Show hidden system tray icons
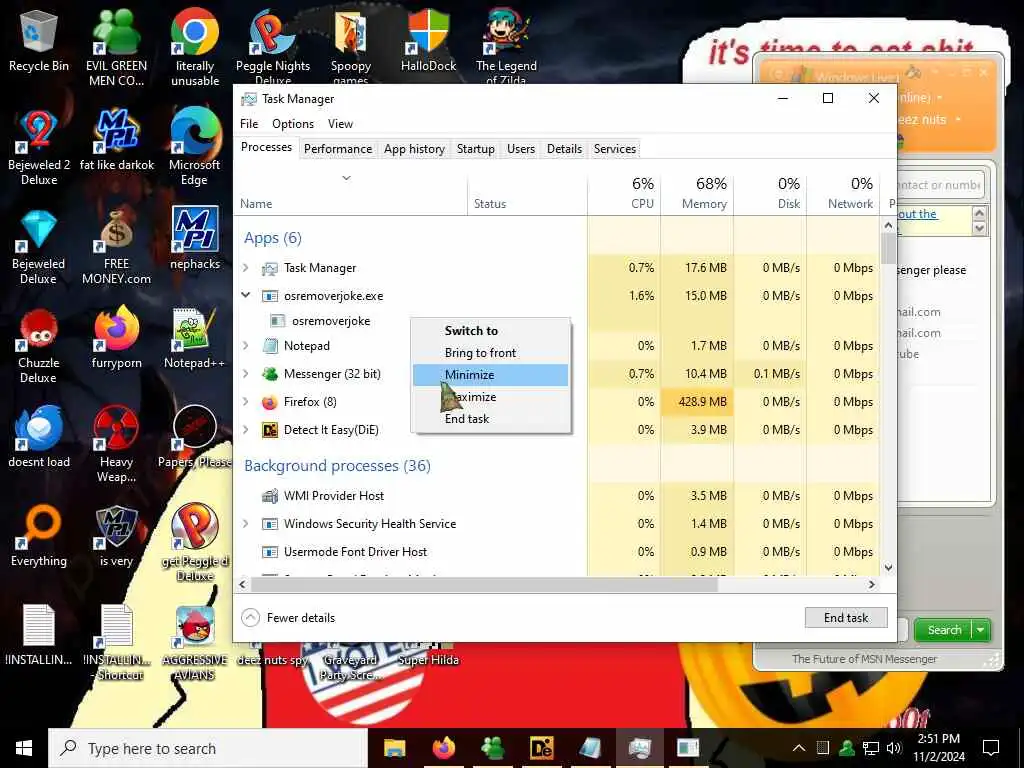Screen dimensions: 1024x768 (799, 748)
